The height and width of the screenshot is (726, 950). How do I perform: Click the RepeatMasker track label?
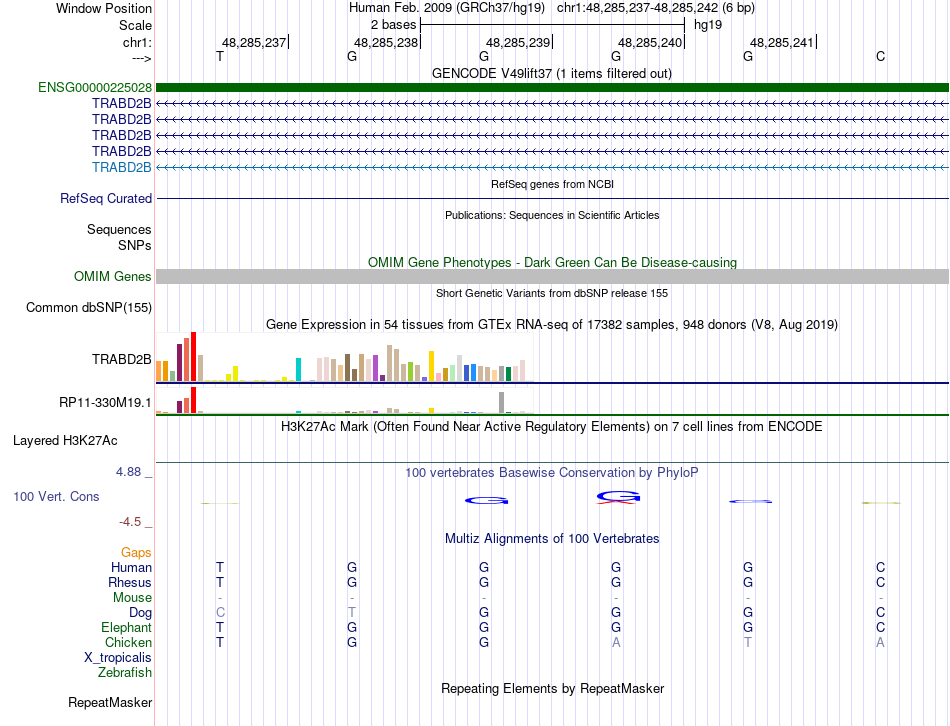pos(110,703)
